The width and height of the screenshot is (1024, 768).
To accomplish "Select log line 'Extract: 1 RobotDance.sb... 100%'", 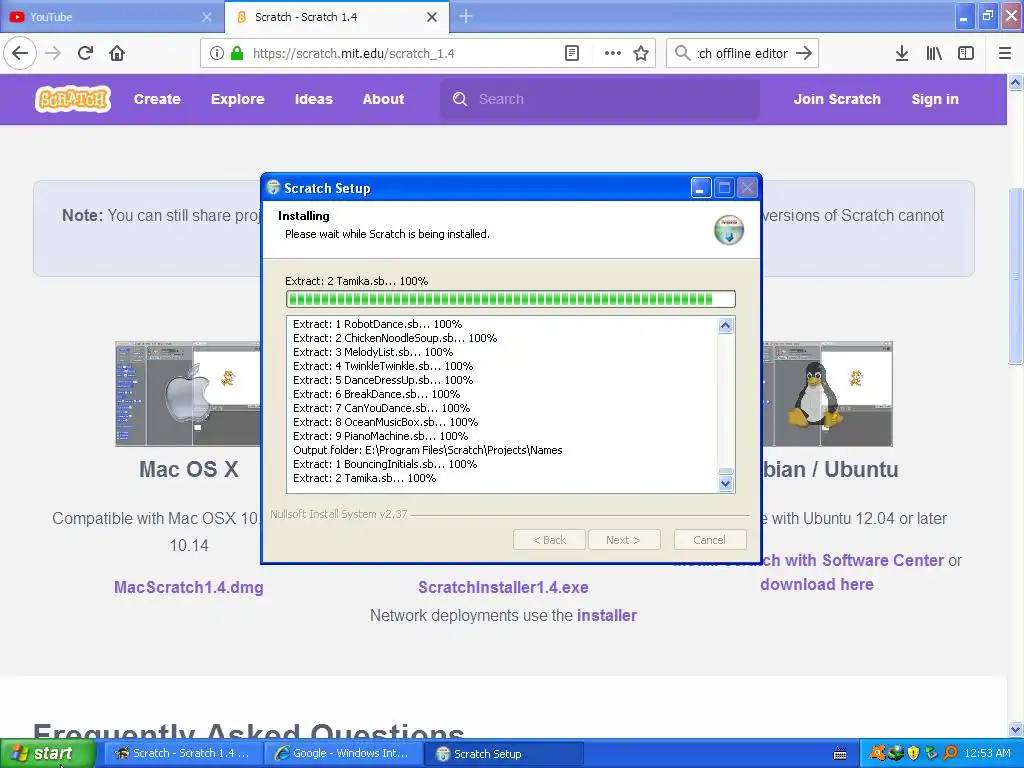I will click(377, 324).
